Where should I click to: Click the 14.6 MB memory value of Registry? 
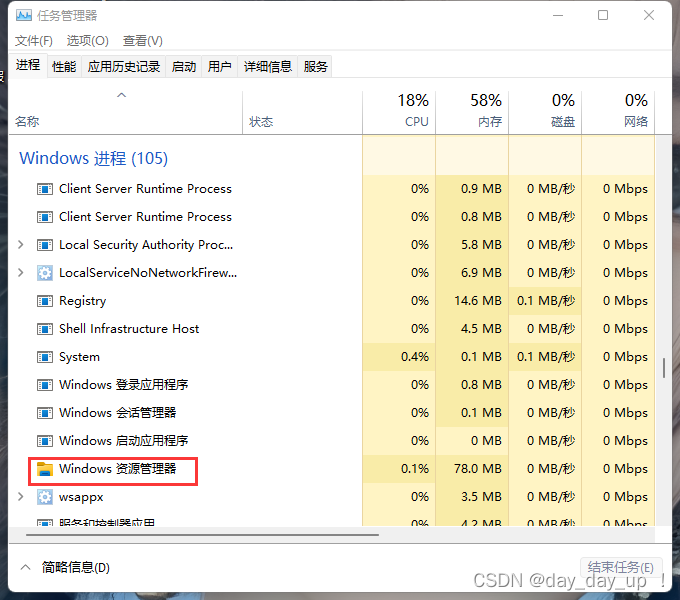pyautogui.click(x=478, y=301)
